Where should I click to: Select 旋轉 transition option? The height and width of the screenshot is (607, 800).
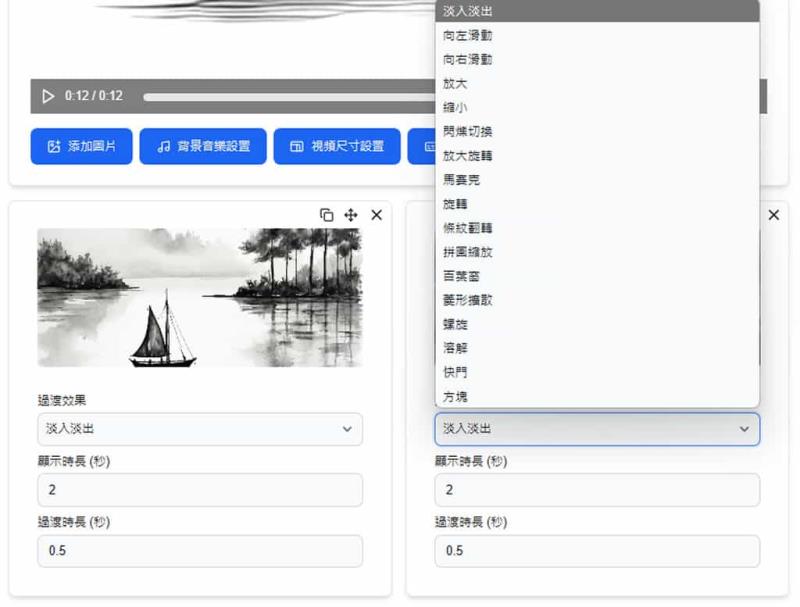coord(597,204)
